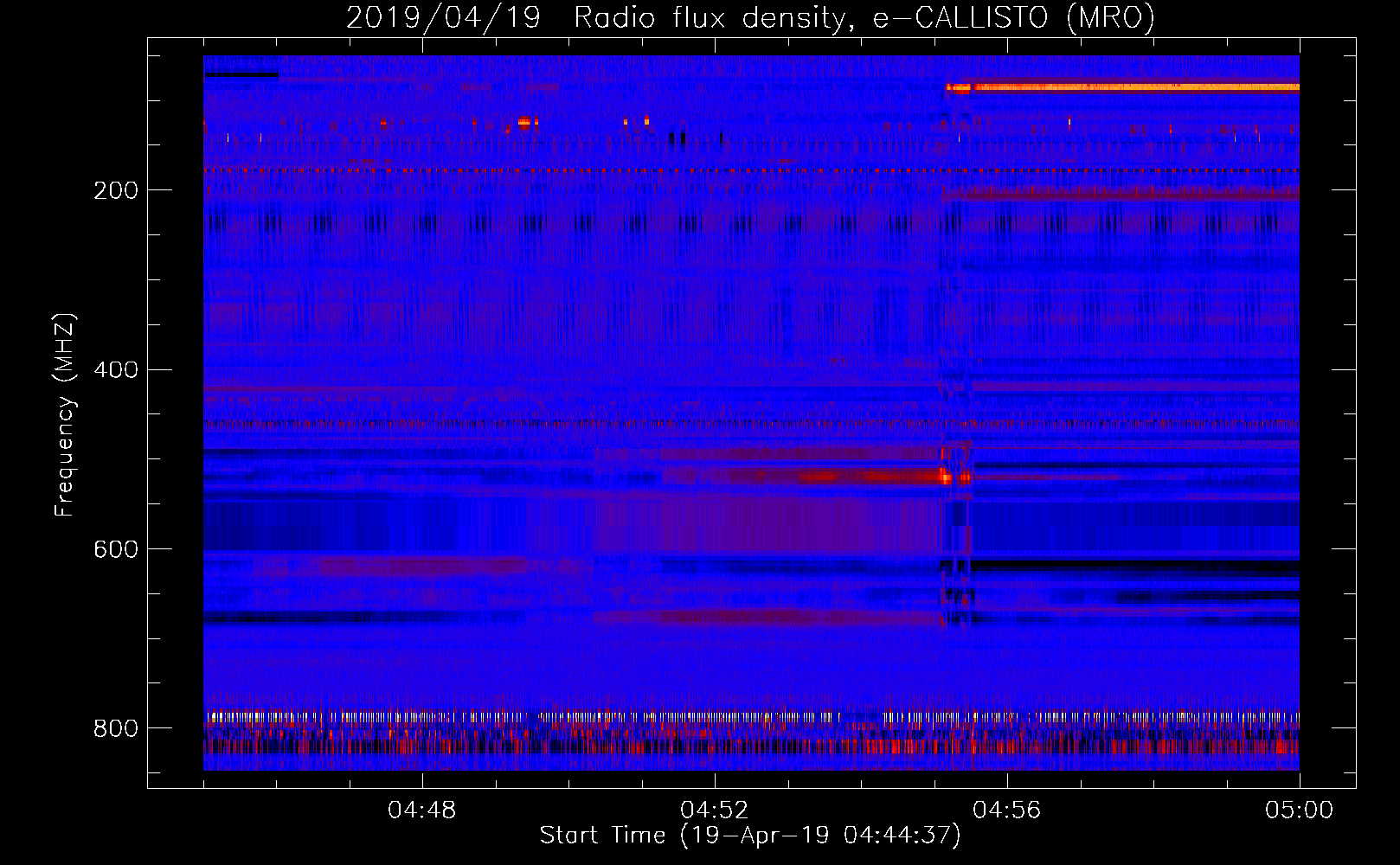This screenshot has height=865, width=1400.
Task: Click the 04:48 time tick label
Action: tap(422, 811)
